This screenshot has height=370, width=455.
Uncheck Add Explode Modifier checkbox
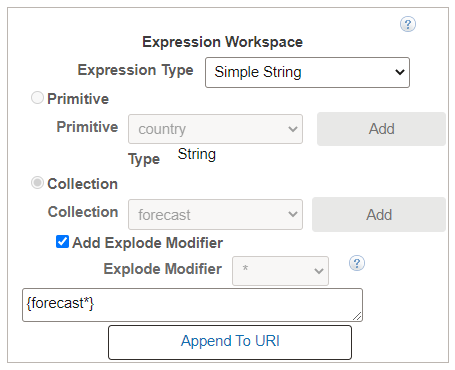pos(63,242)
